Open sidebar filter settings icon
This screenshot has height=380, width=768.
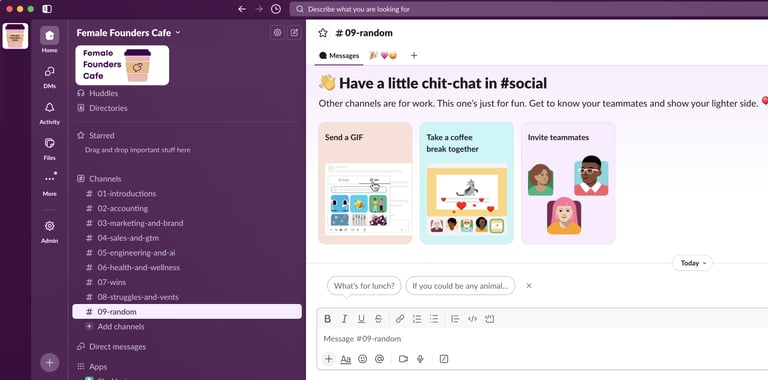click(278, 32)
